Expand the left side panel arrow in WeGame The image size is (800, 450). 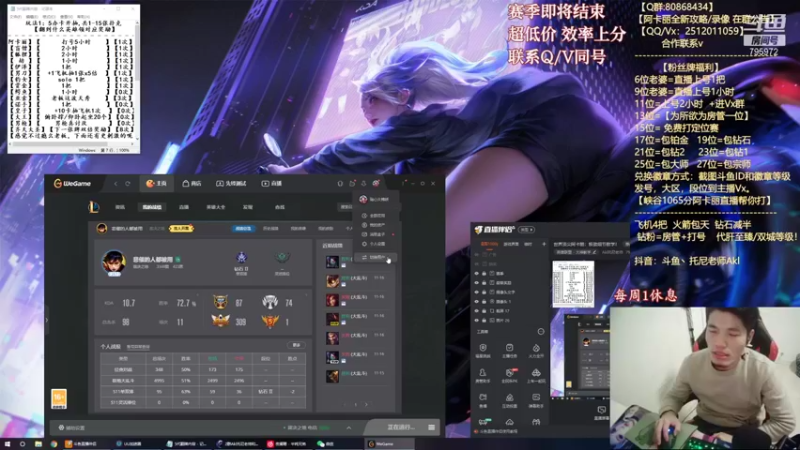click(x=47, y=320)
